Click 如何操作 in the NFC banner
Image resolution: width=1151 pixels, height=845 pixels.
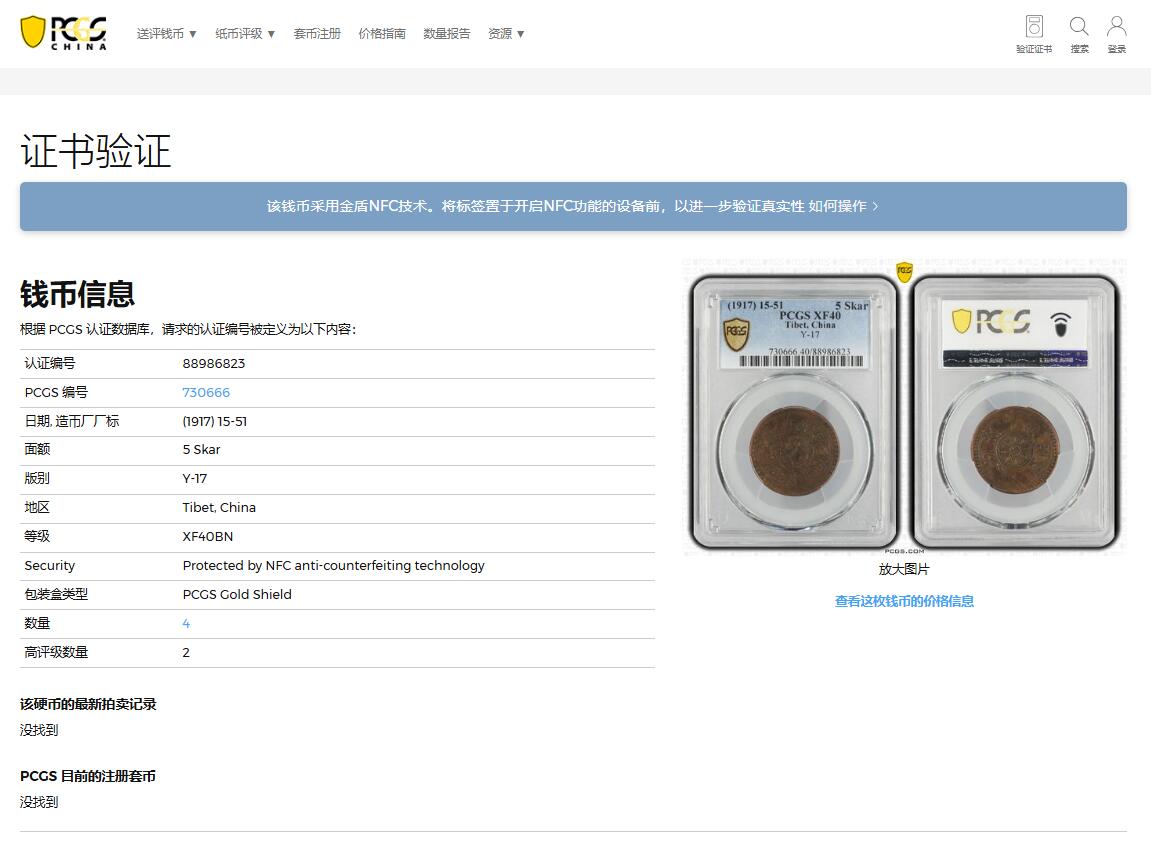coord(838,205)
